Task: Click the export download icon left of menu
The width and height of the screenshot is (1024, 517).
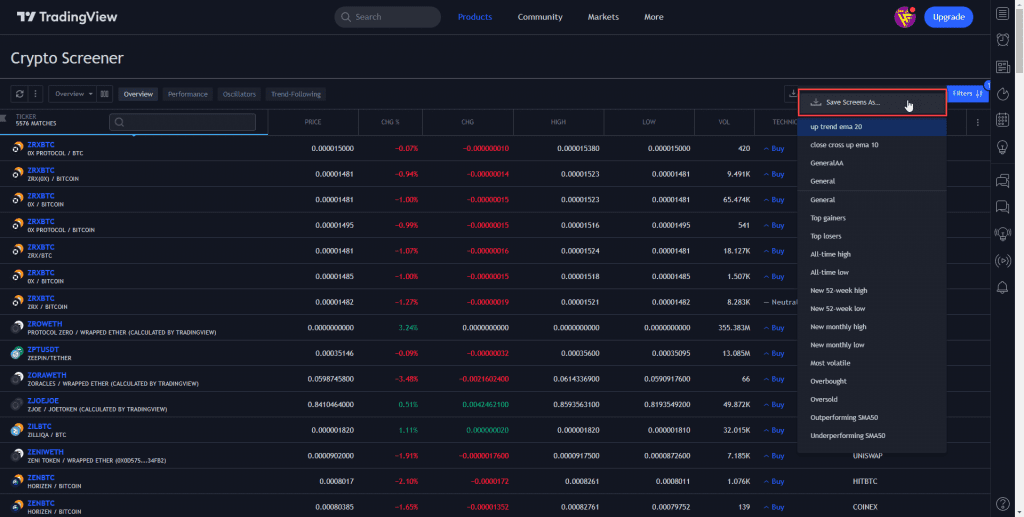Action: (x=792, y=93)
